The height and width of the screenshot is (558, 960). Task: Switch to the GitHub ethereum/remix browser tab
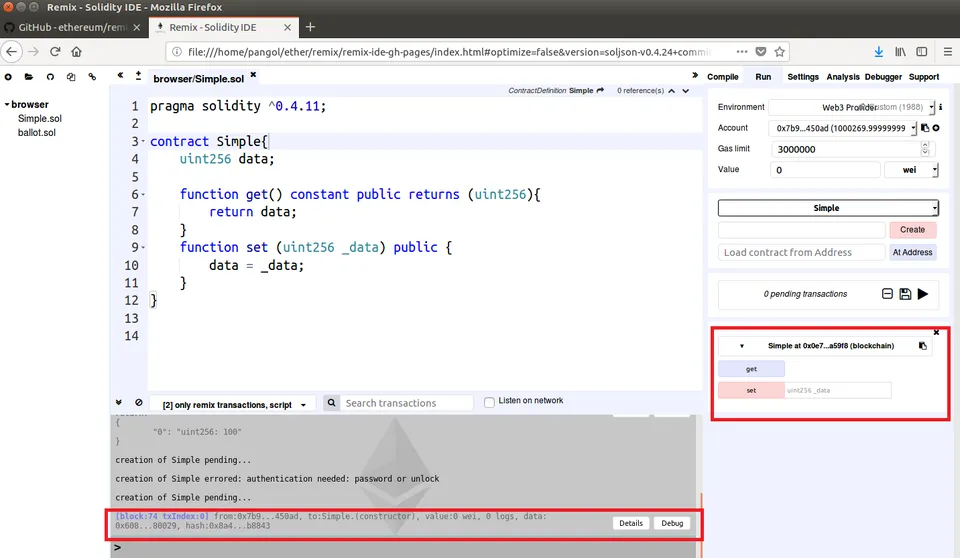72,27
